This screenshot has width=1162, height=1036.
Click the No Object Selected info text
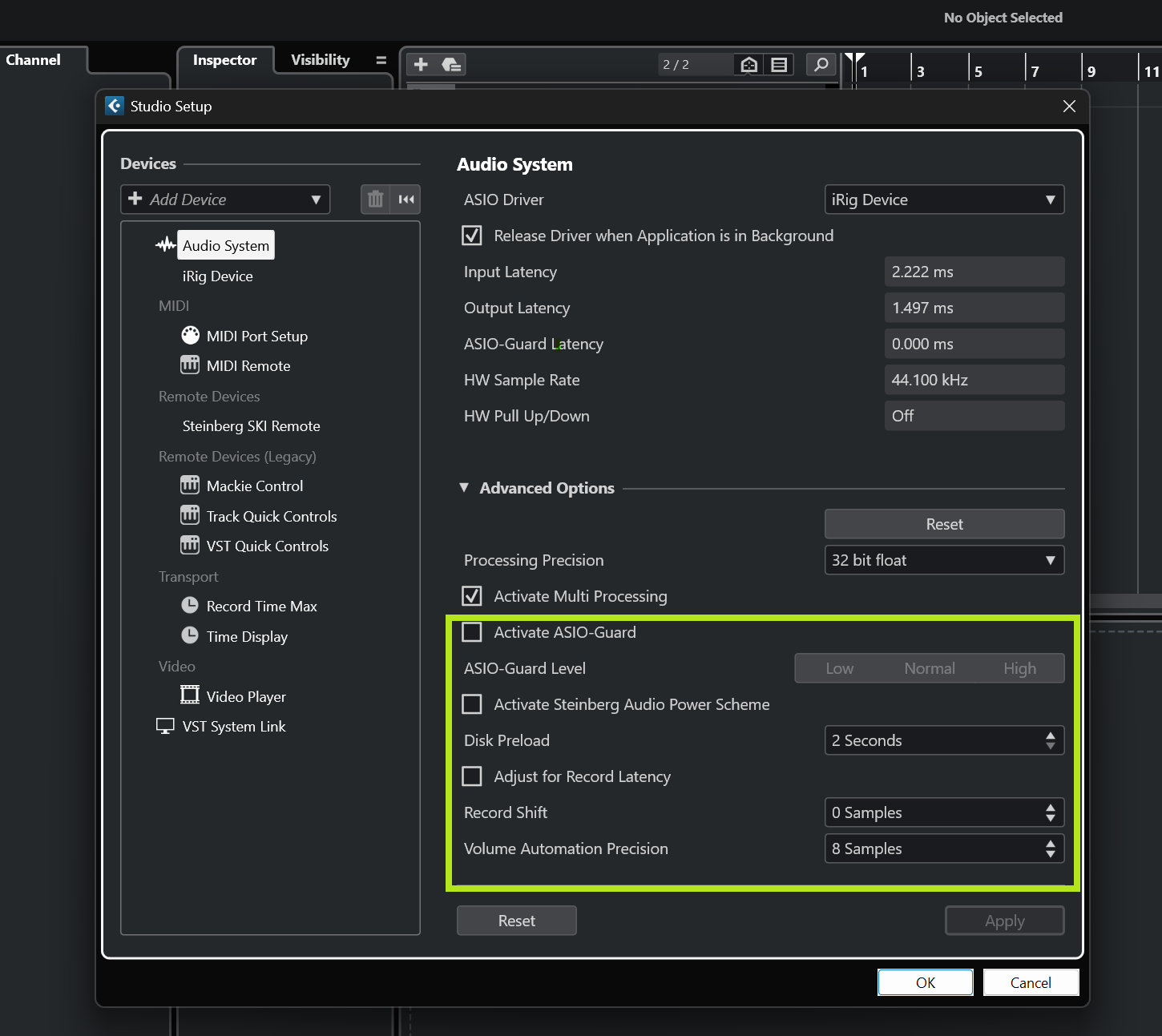1003,18
